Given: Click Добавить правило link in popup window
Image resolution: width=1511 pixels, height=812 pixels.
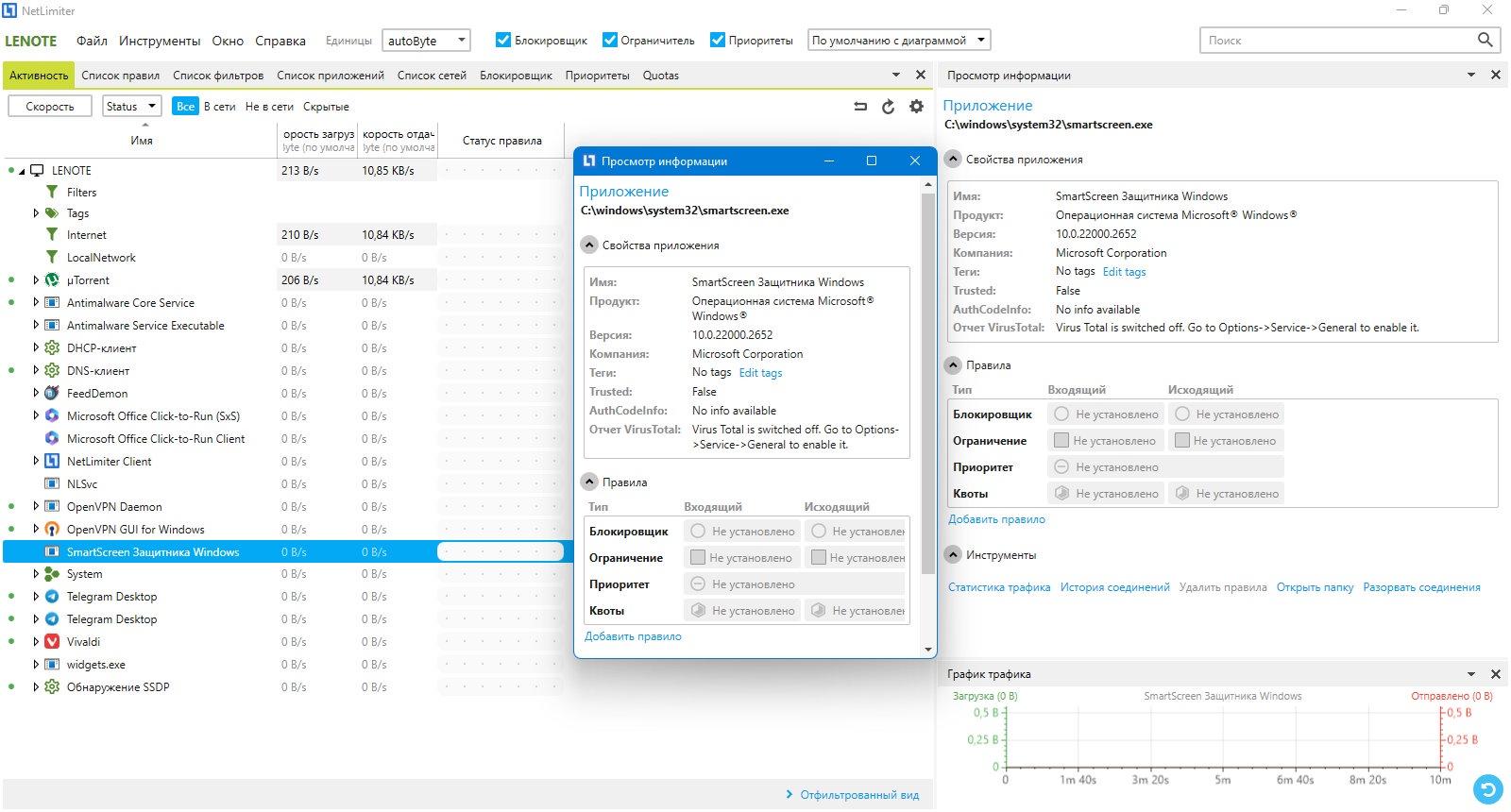Looking at the screenshot, I should 633,636.
